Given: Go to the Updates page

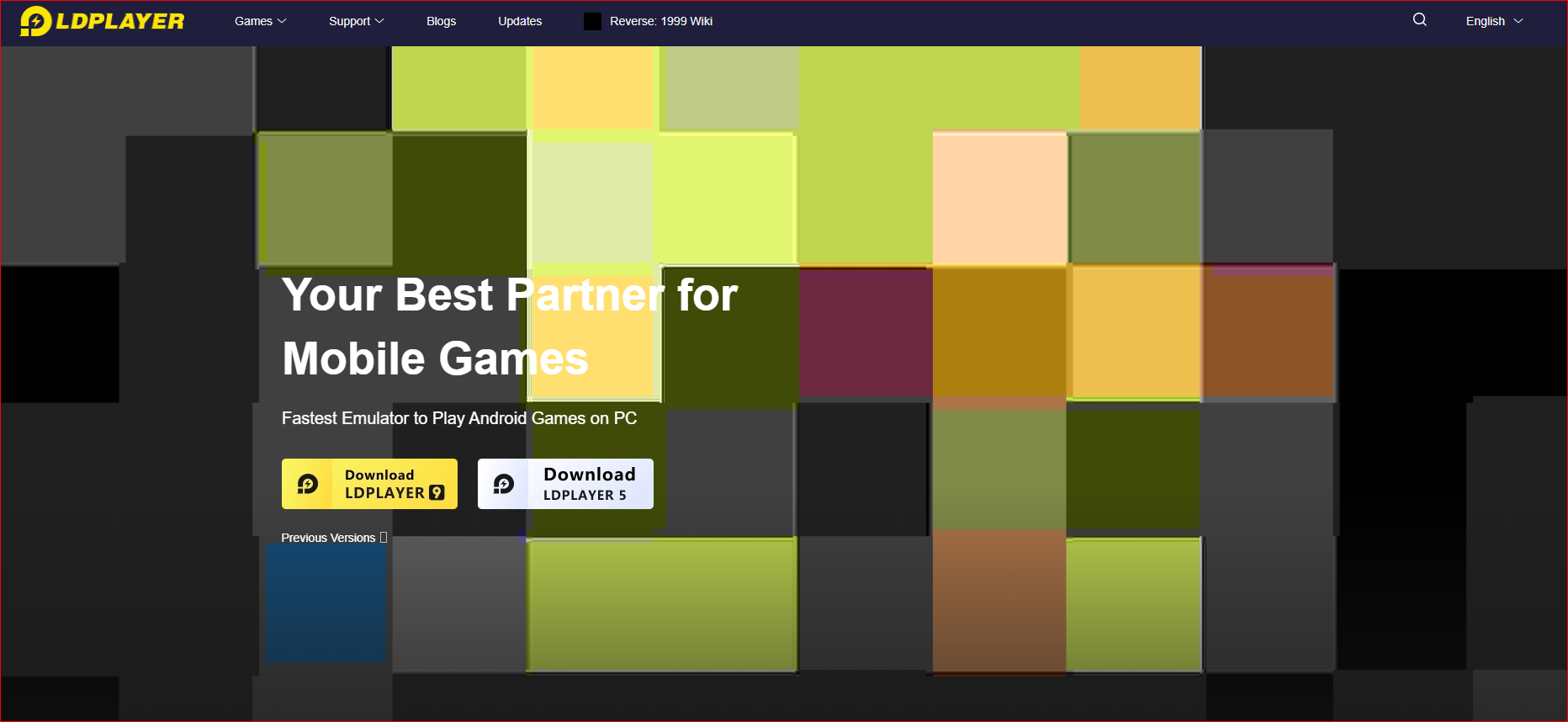Looking at the screenshot, I should pyautogui.click(x=520, y=21).
